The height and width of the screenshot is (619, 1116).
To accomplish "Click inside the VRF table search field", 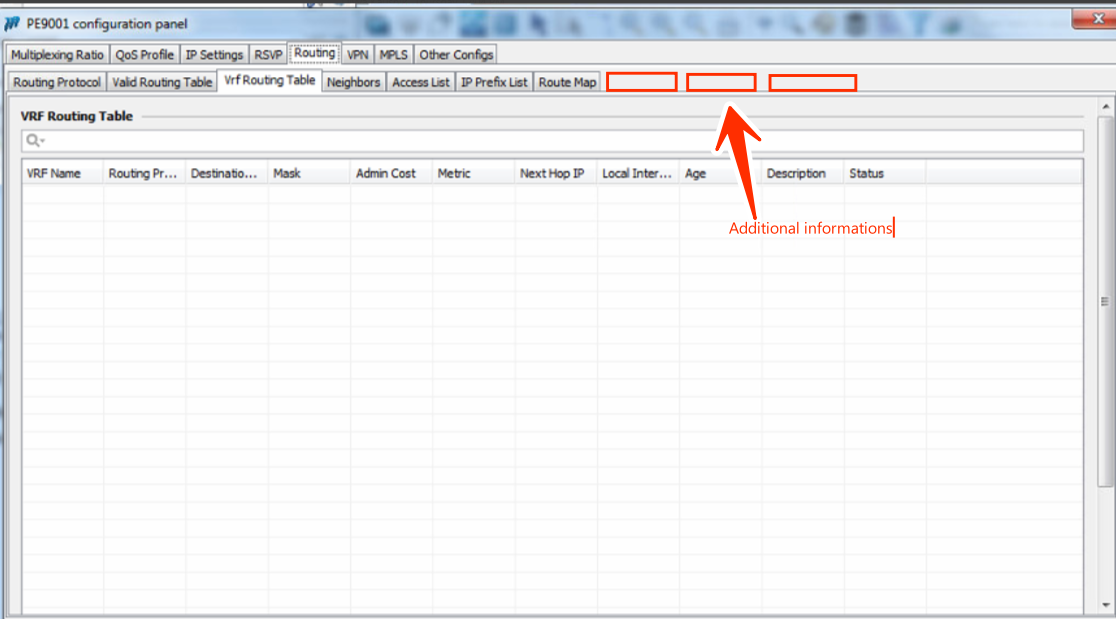I will [560, 141].
